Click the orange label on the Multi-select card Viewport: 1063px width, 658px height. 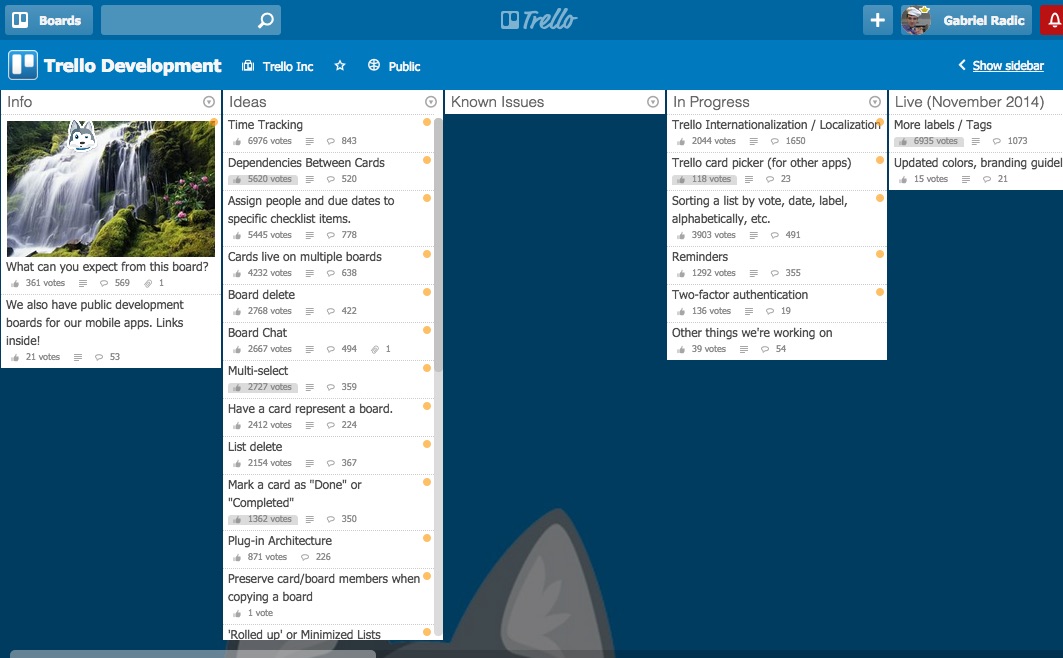coord(426,369)
